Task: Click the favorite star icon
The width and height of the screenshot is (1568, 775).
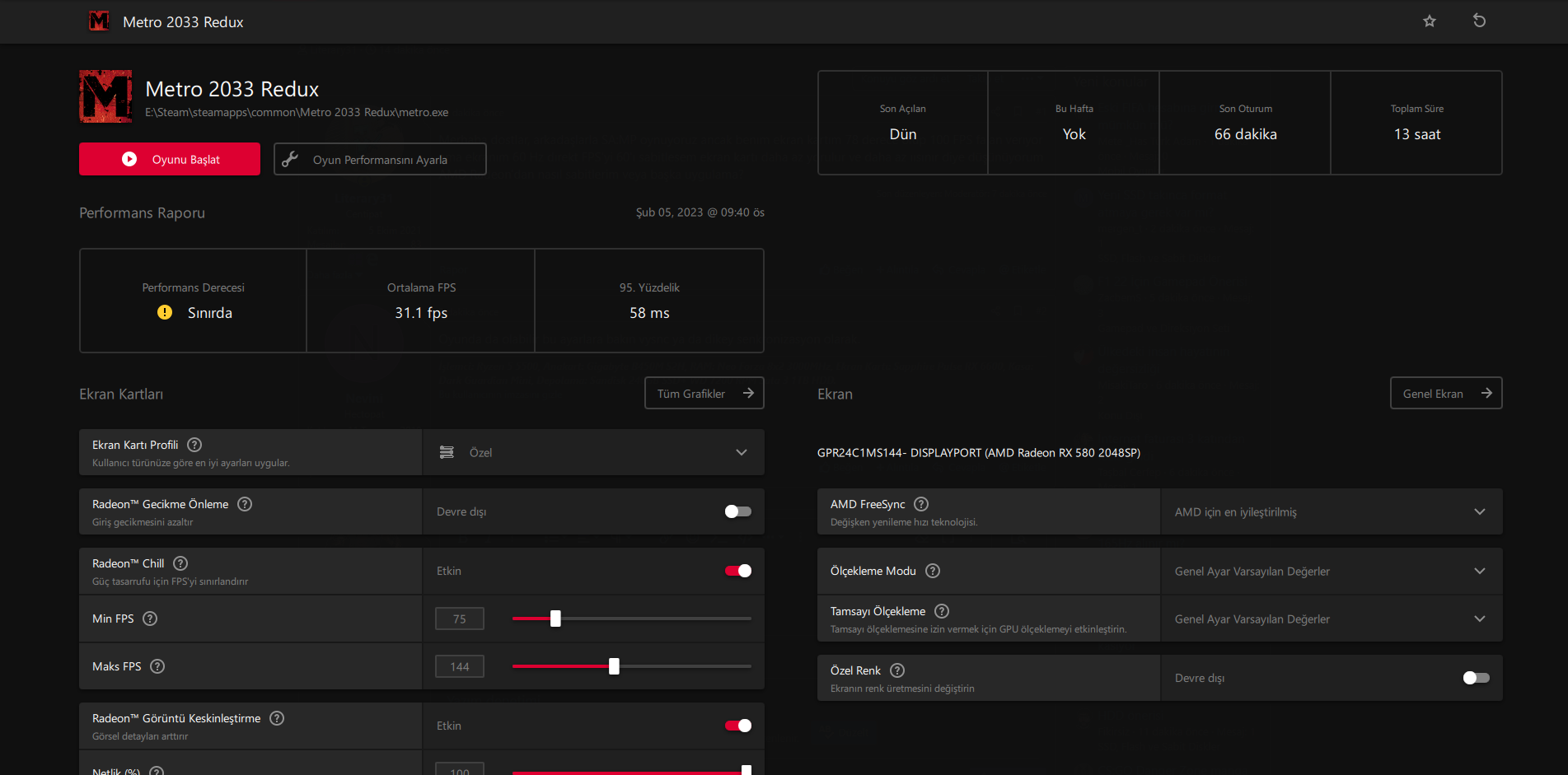Action: 1430,21
